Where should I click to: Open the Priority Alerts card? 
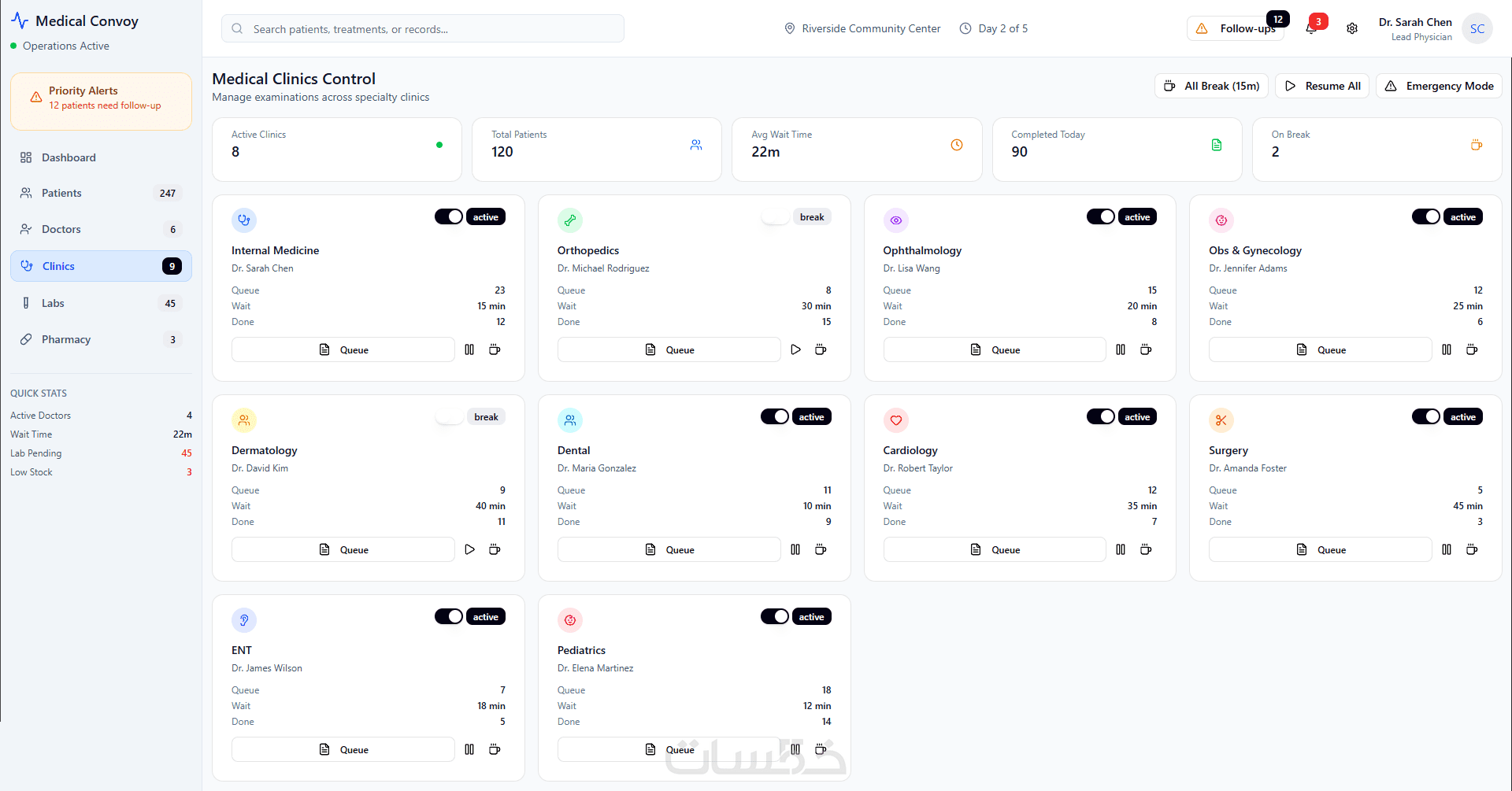[101, 101]
